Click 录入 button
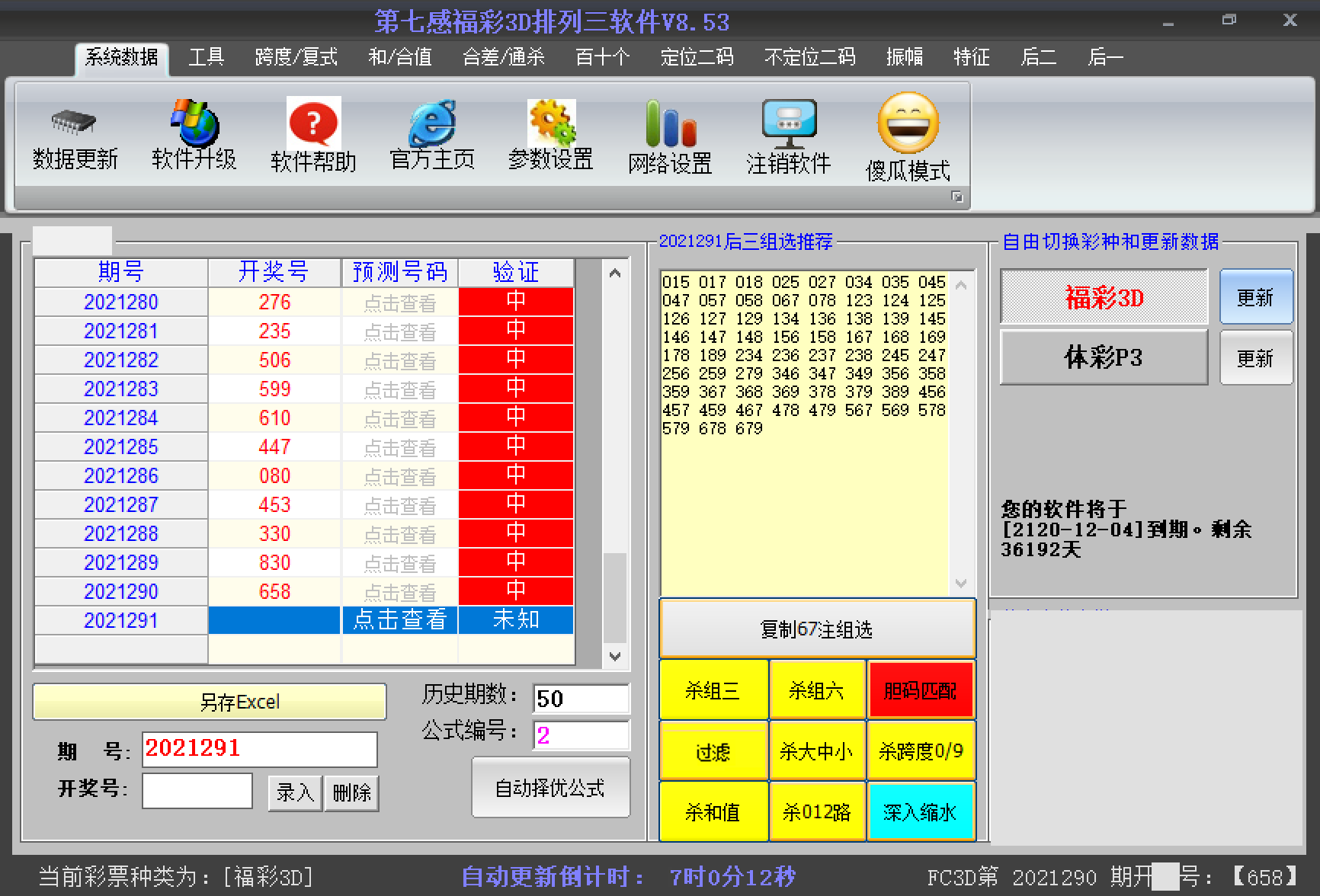1320x896 pixels. [x=295, y=793]
